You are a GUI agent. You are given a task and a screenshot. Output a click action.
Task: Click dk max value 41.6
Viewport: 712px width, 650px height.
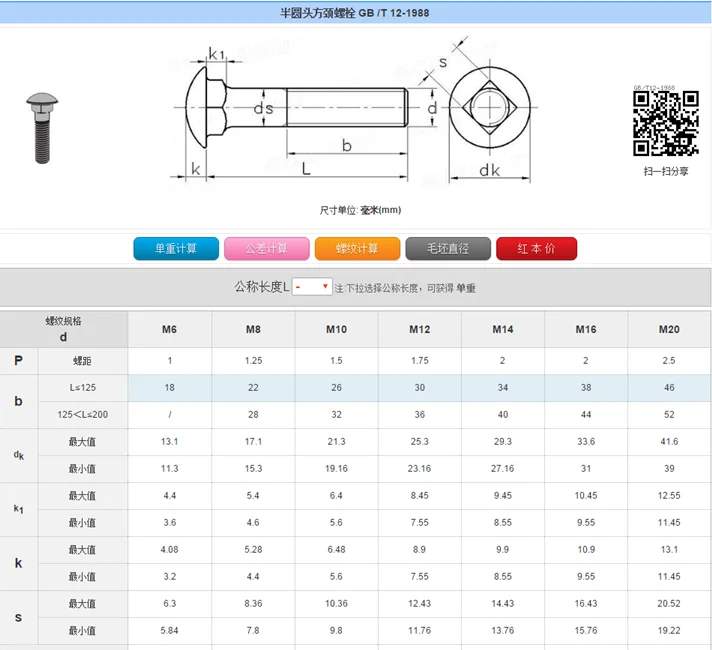tap(669, 442)
